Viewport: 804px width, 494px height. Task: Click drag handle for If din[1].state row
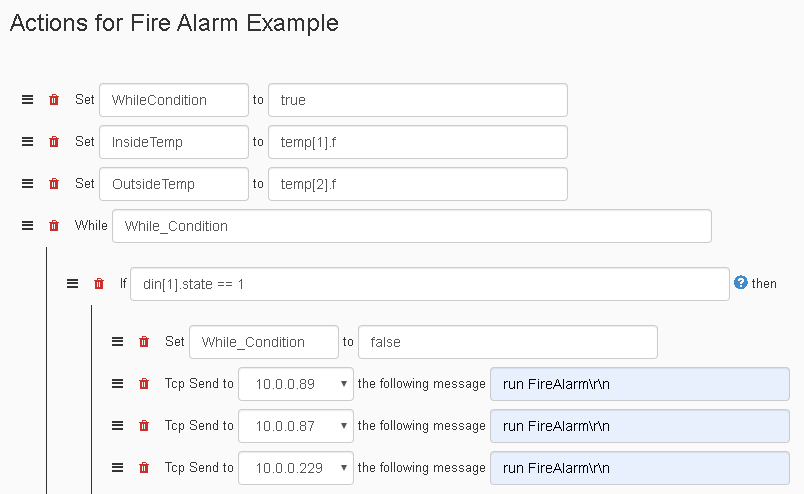72,284
